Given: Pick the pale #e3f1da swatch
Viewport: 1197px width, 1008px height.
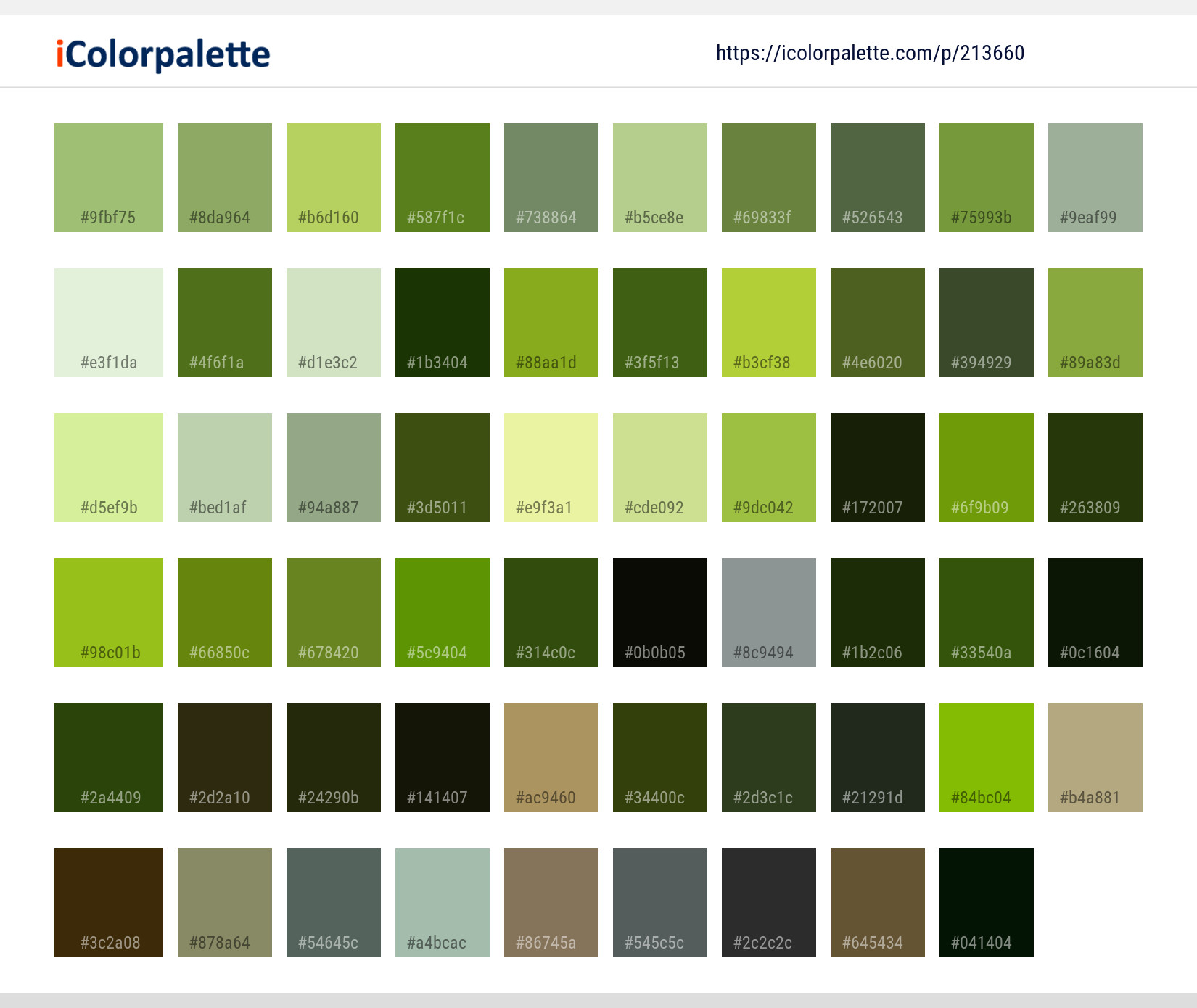Looking at the screenshot, I should tap(109, 323).
